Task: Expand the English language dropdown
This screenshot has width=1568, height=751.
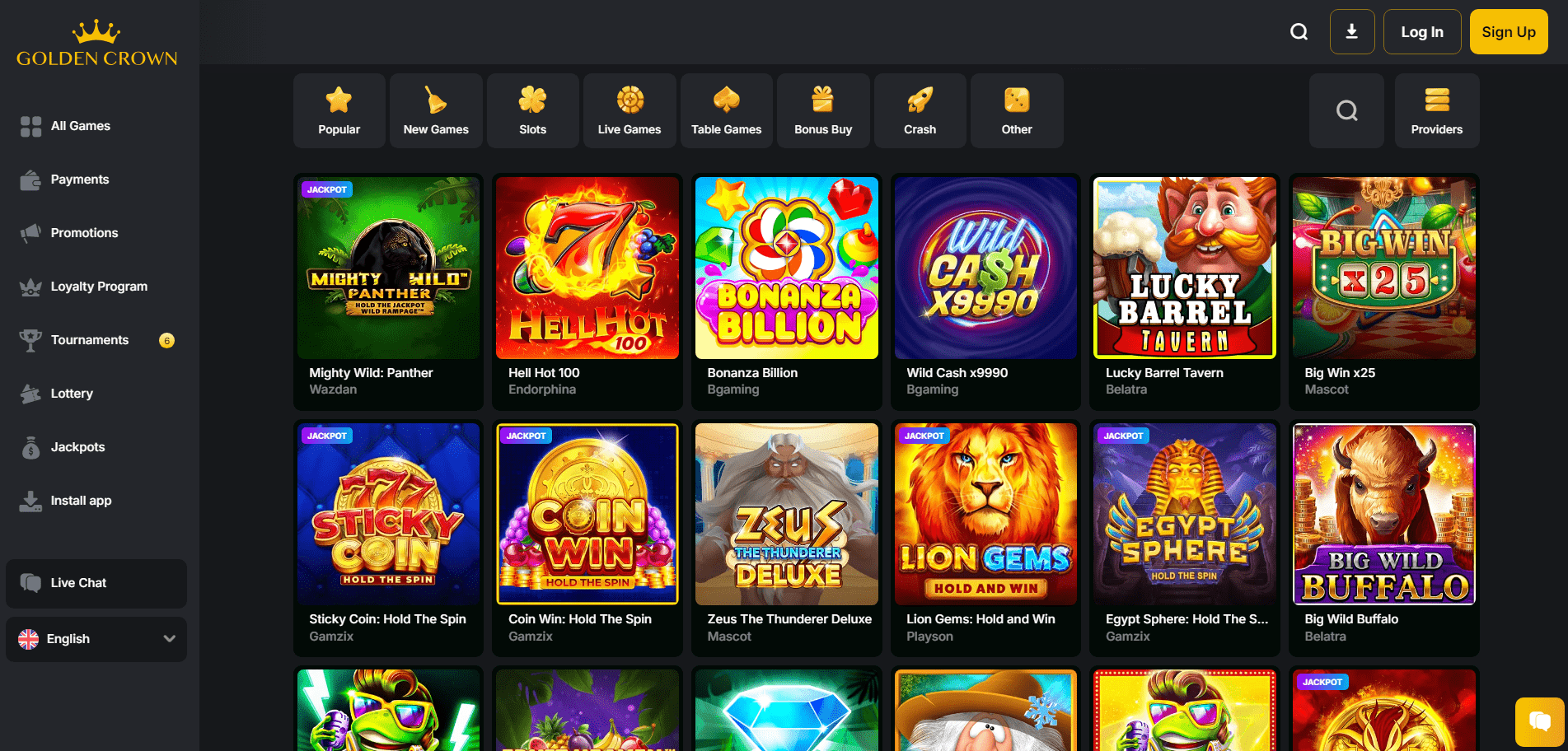Action: coord(96,639)
